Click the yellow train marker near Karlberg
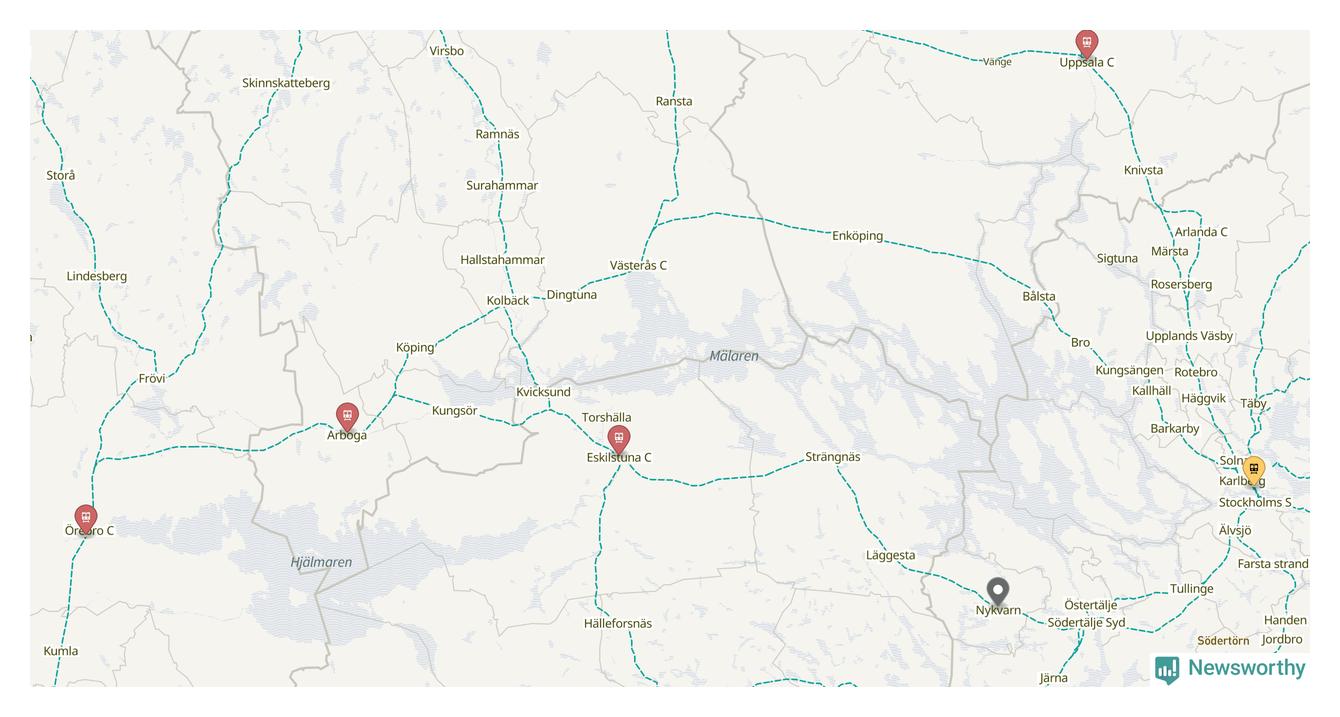The width and height of the screenshot is (1340, 717). tap(1253, 470)
